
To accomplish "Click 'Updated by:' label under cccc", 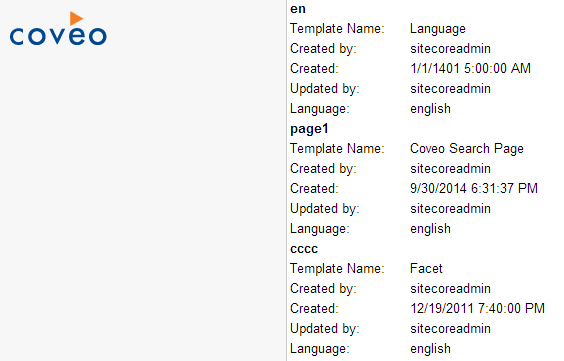I will click(x=325, y=329).
